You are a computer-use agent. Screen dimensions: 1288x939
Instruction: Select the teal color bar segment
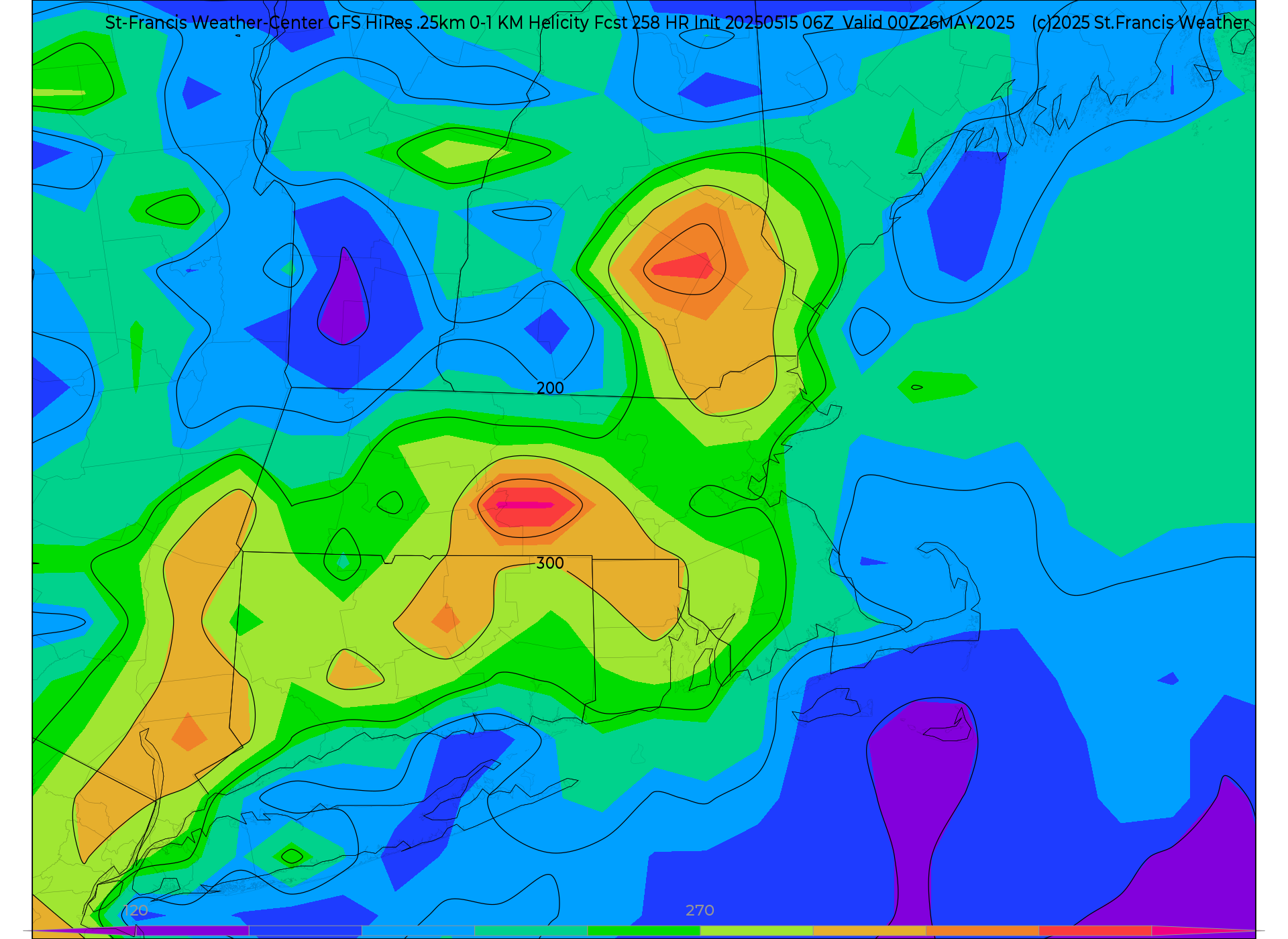point(531,931)
